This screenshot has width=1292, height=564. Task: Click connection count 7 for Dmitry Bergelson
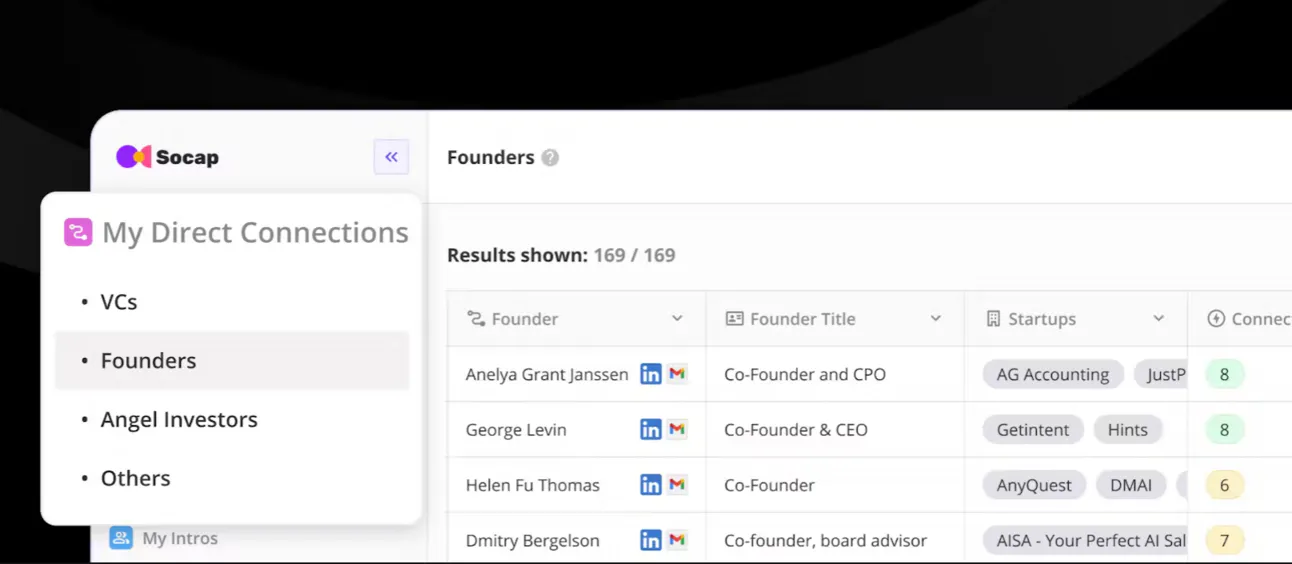(1225, 540)
